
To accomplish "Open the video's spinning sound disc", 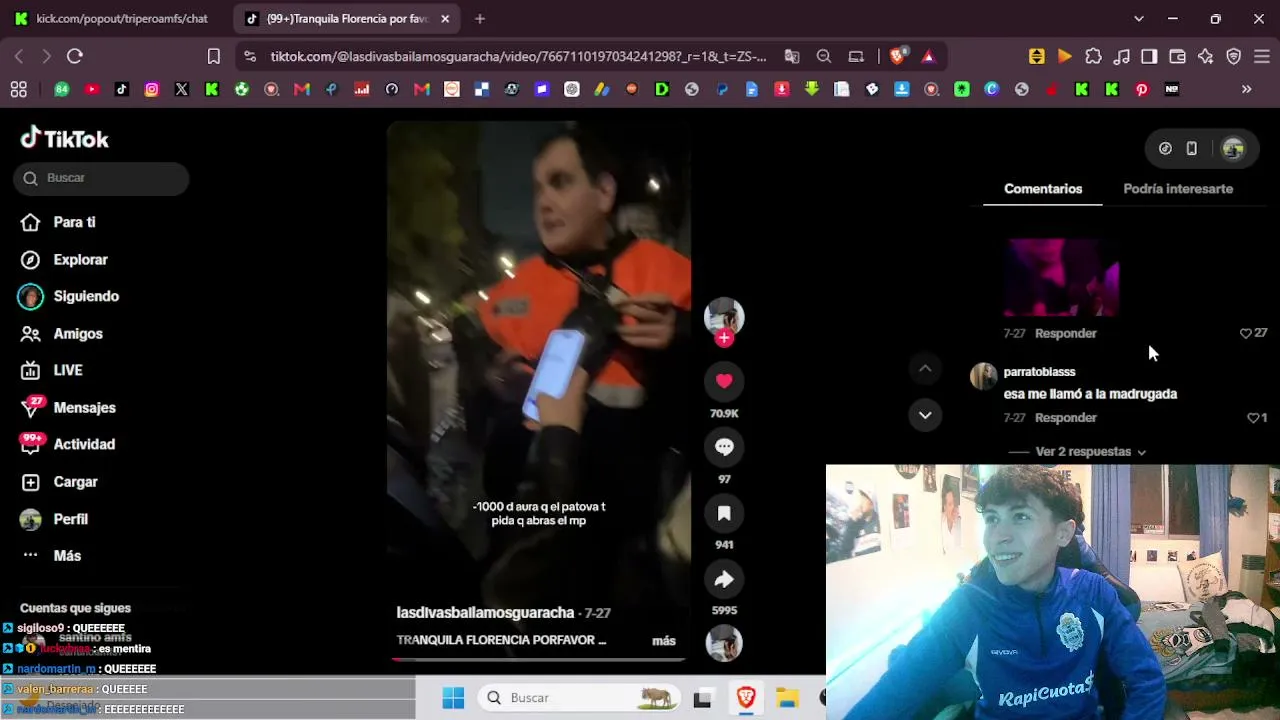I will pyautogui.click(x=724, y=643).
